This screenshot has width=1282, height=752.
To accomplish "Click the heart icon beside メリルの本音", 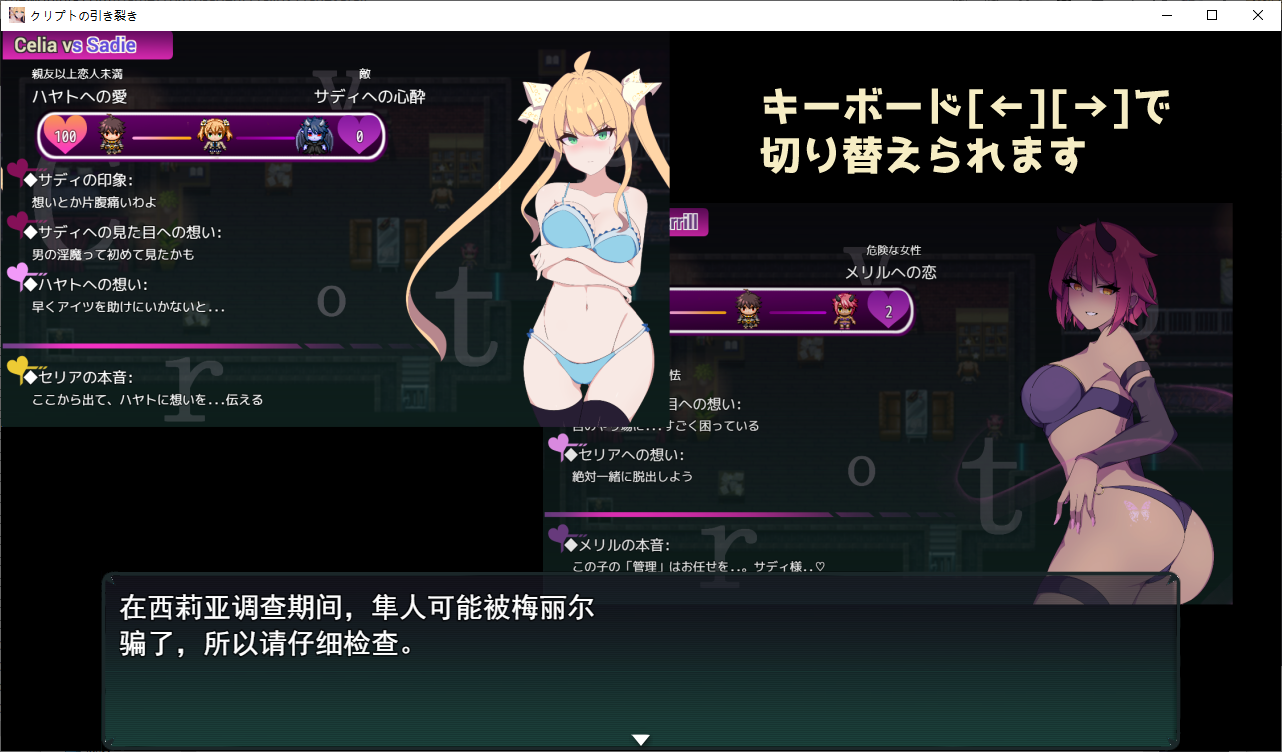I will click(558, 537).
